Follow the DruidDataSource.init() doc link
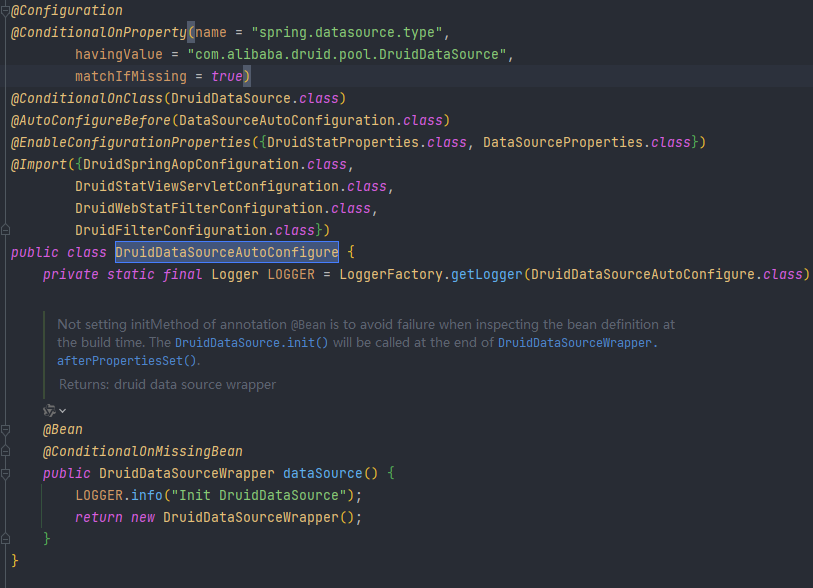This screenshot has width=813, height=588. pos(251,343)
